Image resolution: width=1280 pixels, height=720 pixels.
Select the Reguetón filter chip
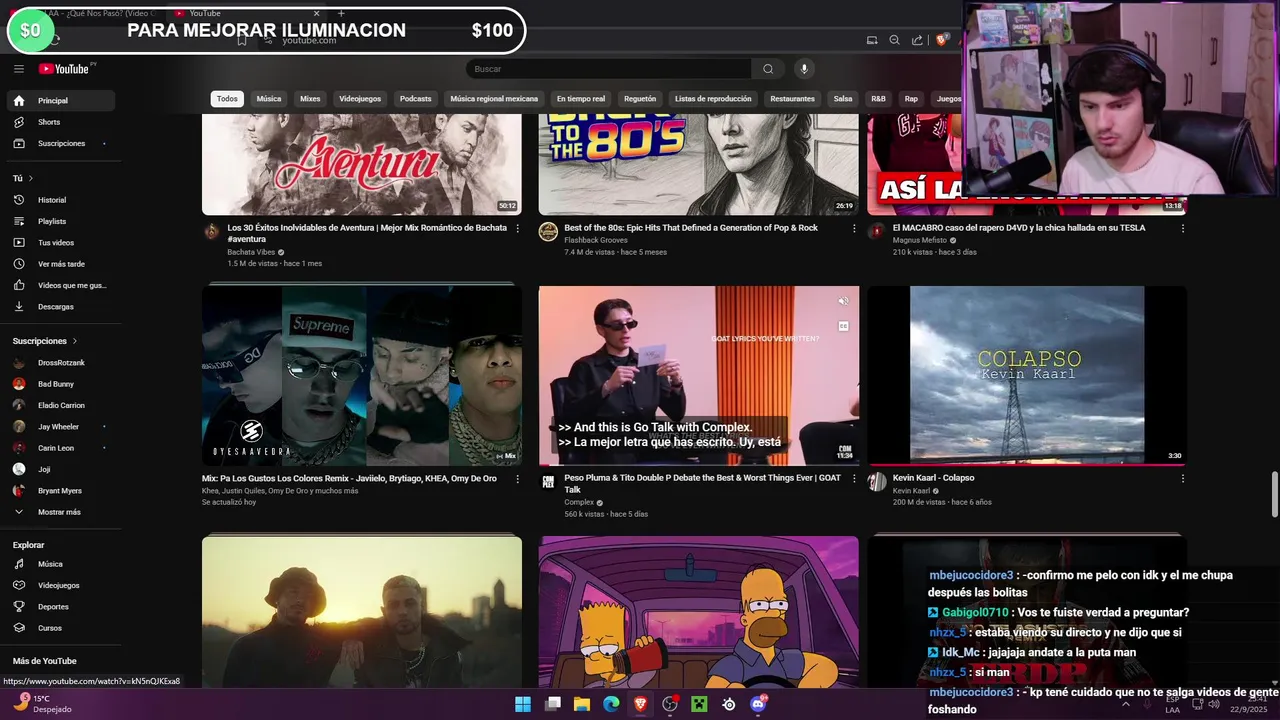coord(640,99)
